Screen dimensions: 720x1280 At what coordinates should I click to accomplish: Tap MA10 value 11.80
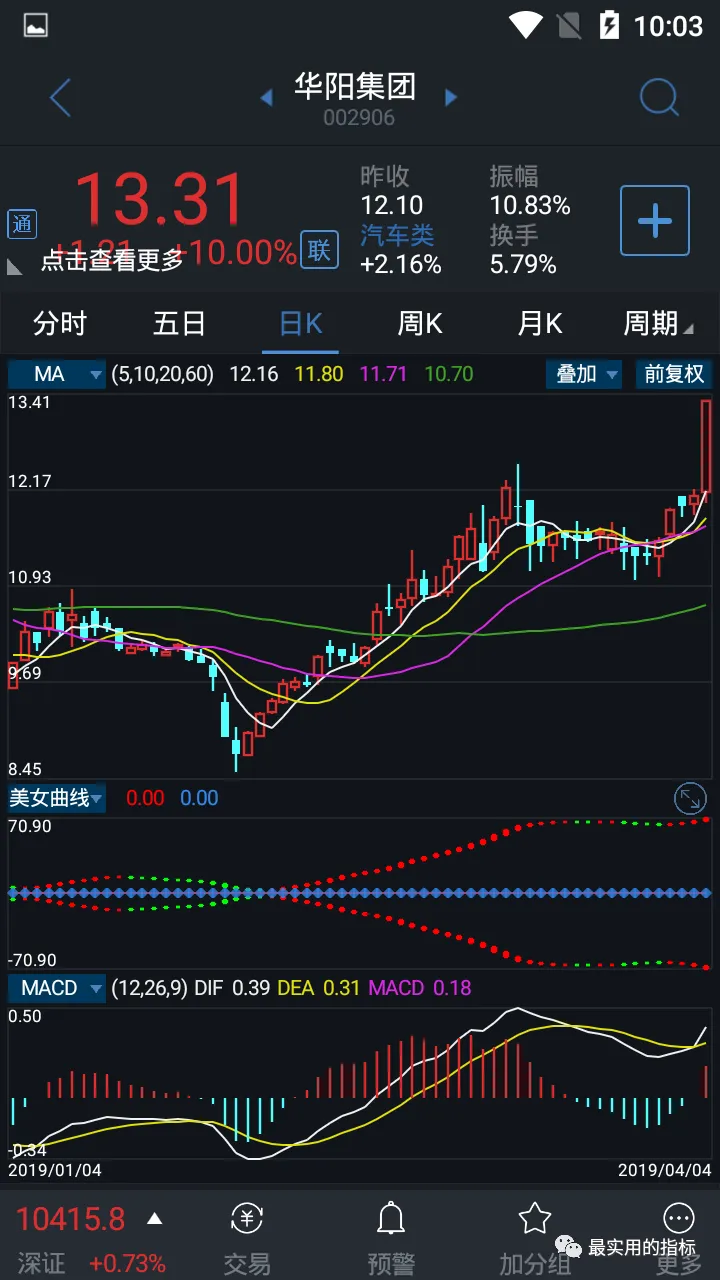coord(320,374)
